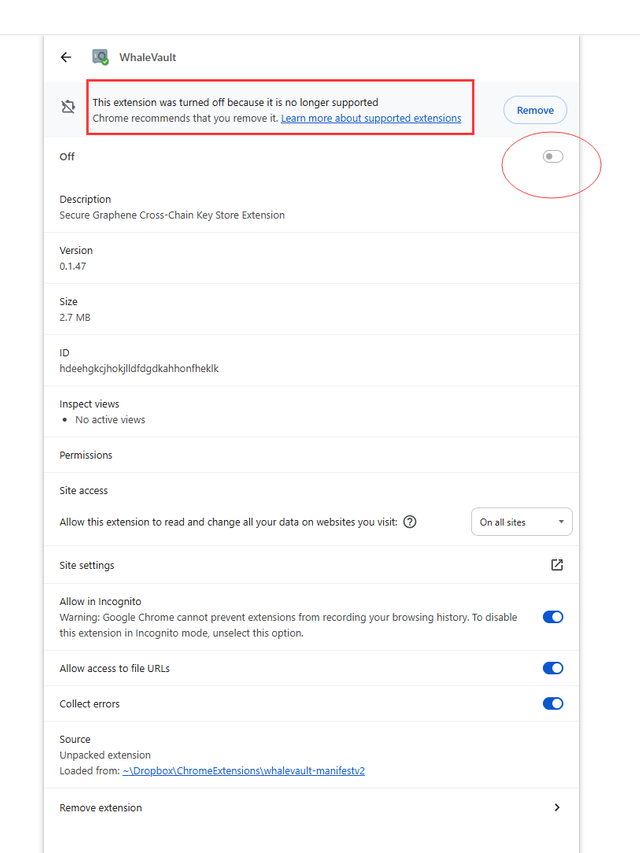This screenshot has width=640, height=853.
Task: Go back using the back arrow
Action: (66, 57)
